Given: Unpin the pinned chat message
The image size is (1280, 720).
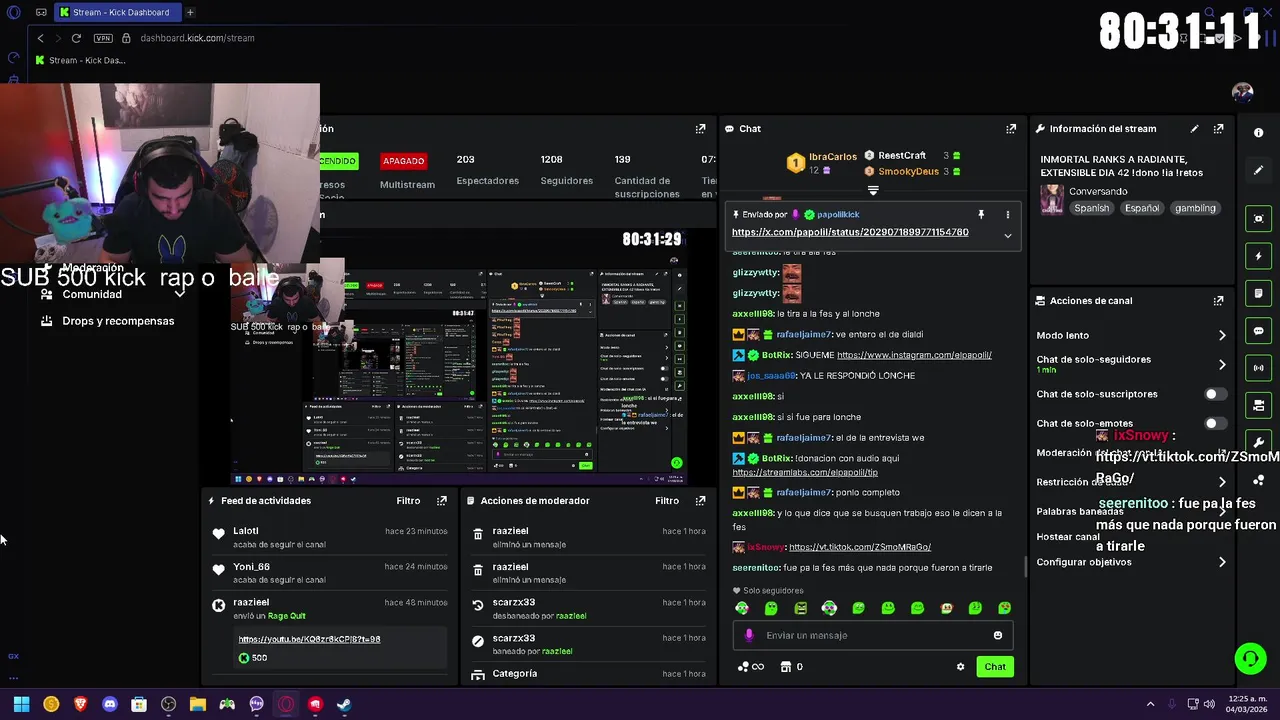Looking at the screenshot, I should 981,215.
